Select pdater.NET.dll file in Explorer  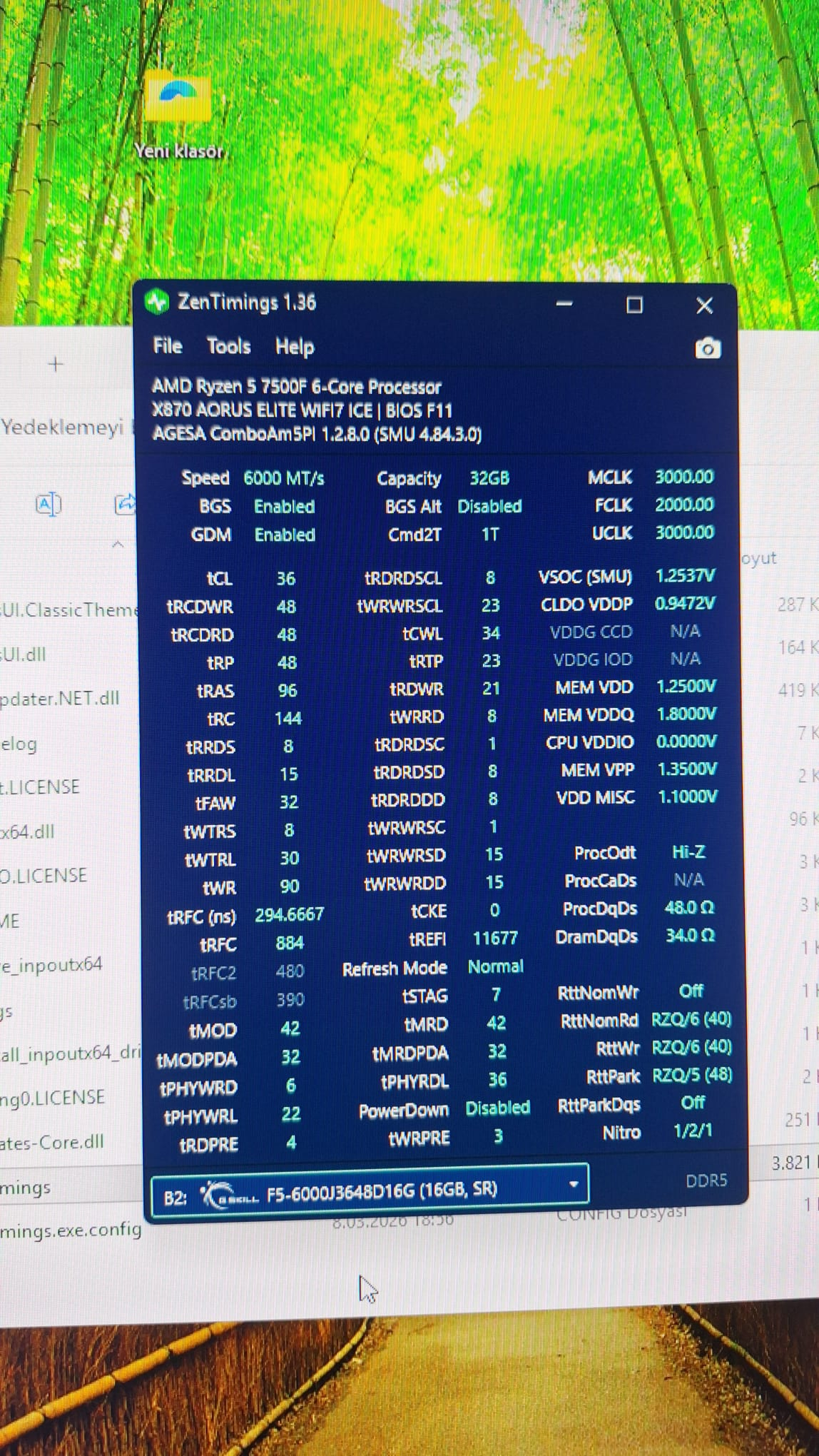click(x=60, y=698)
